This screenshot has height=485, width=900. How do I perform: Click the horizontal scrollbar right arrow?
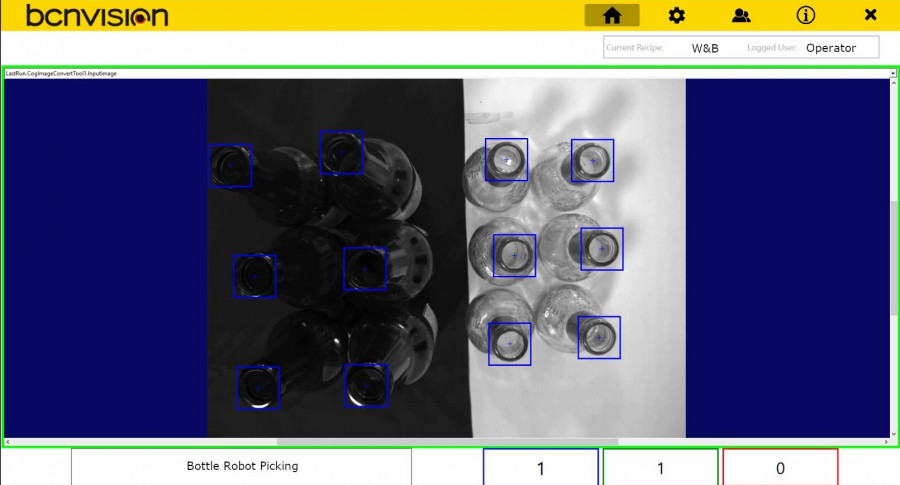click(887, 441)
